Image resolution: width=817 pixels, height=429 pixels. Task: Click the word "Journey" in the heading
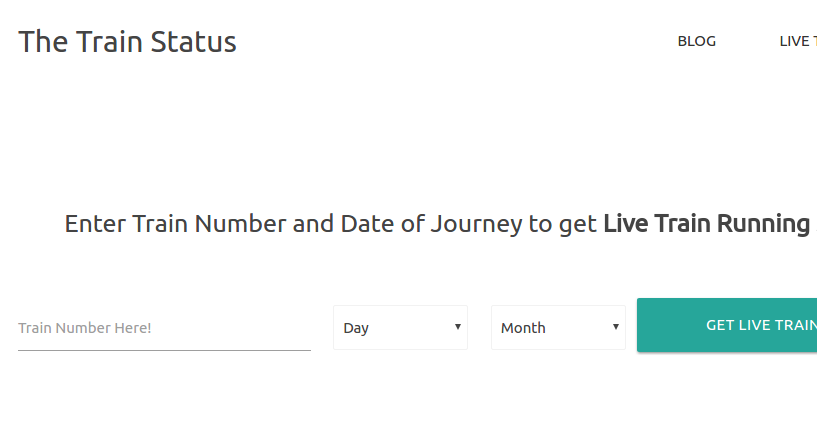click(476, 225)
